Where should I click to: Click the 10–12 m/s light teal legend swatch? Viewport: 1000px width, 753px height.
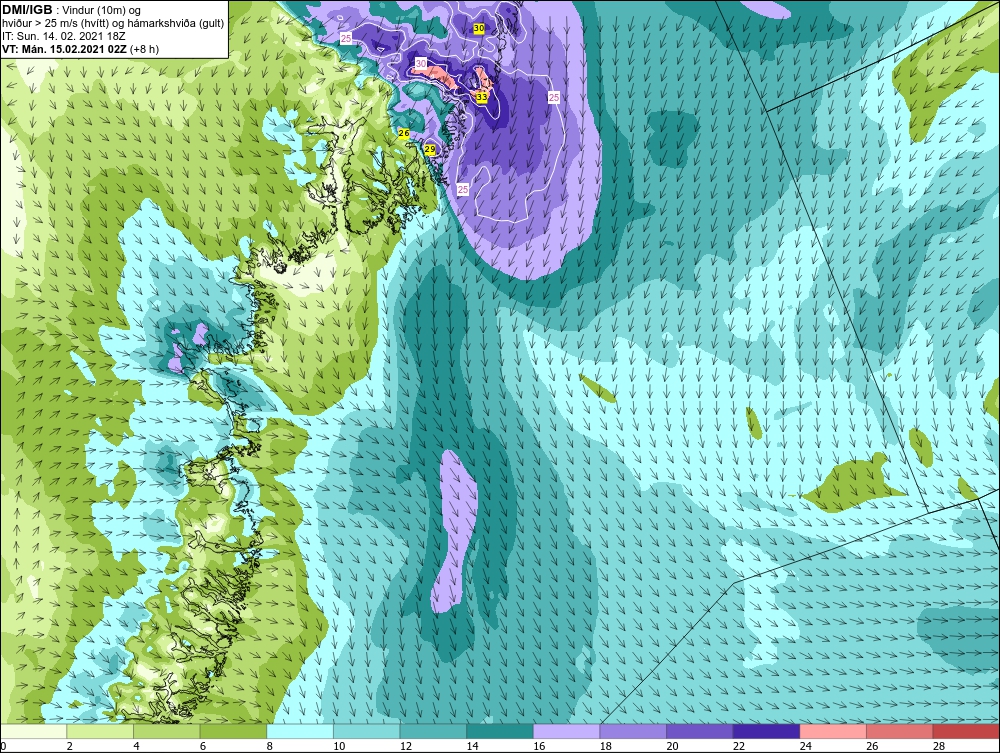[367, 731]
